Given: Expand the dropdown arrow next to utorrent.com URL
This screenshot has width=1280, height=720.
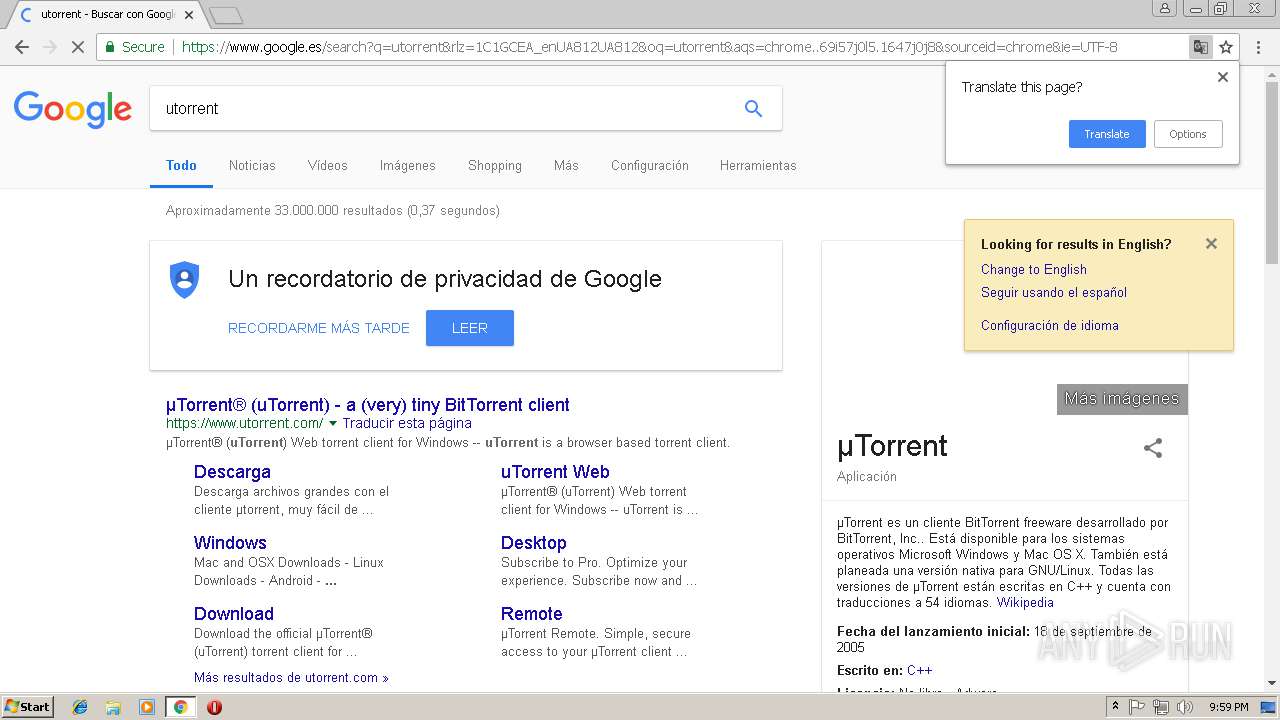Looking at the screenshot, I should (333, 424).
